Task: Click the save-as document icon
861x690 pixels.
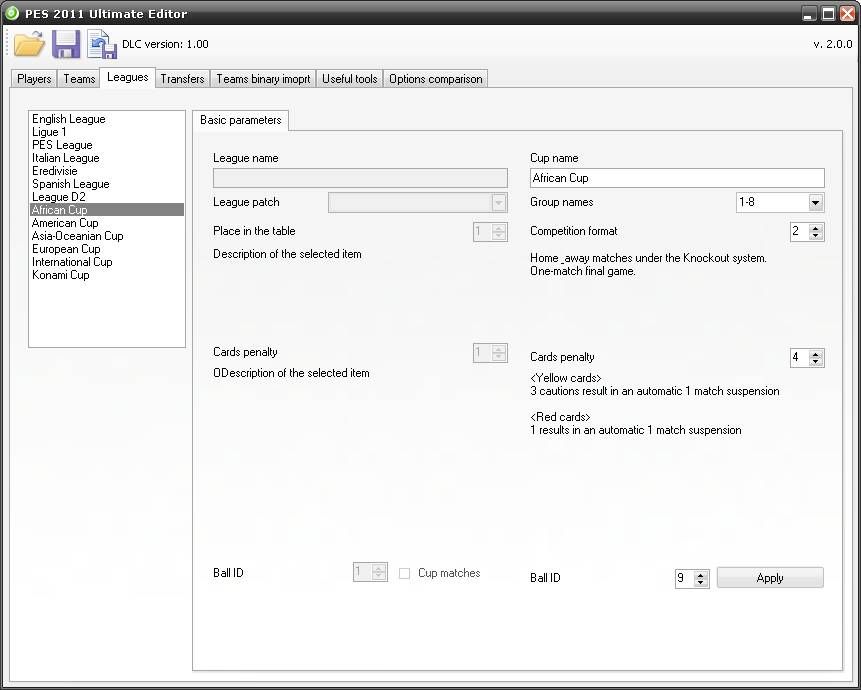Action: pyautogui.click(x=101, y=44)
